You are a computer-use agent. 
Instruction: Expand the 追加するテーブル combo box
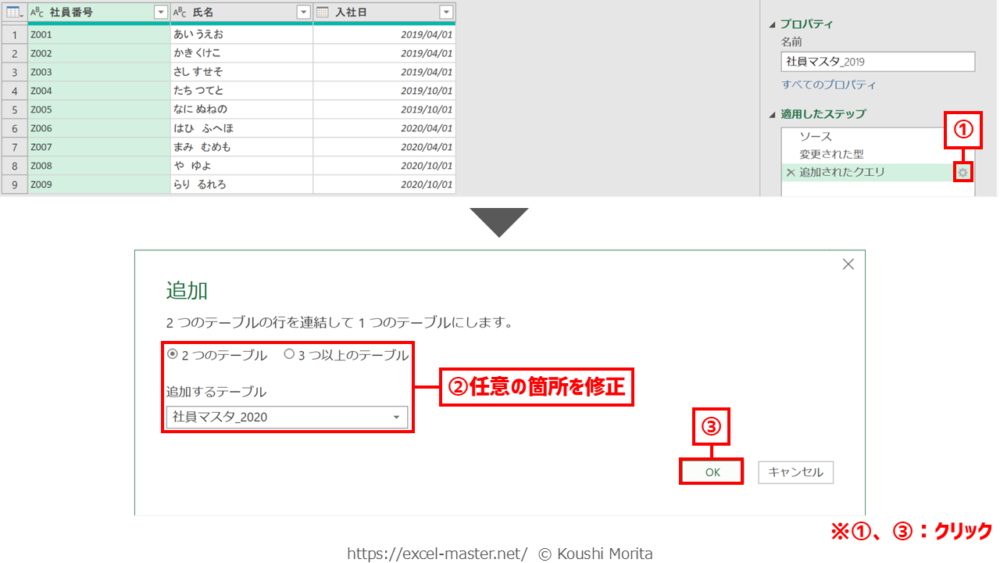click(396, 417)
